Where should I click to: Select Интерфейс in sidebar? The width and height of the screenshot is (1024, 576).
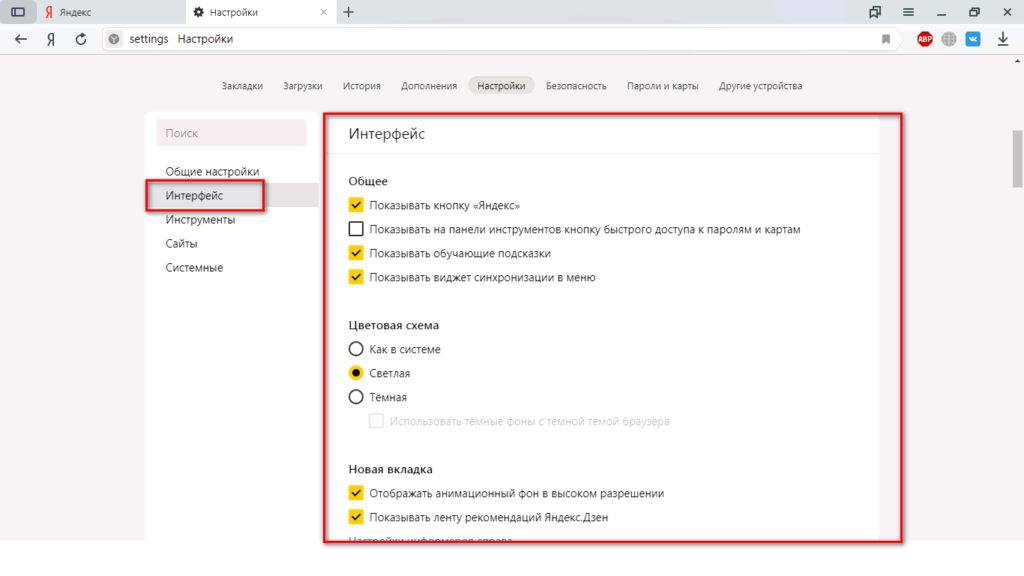coord(232,195)
